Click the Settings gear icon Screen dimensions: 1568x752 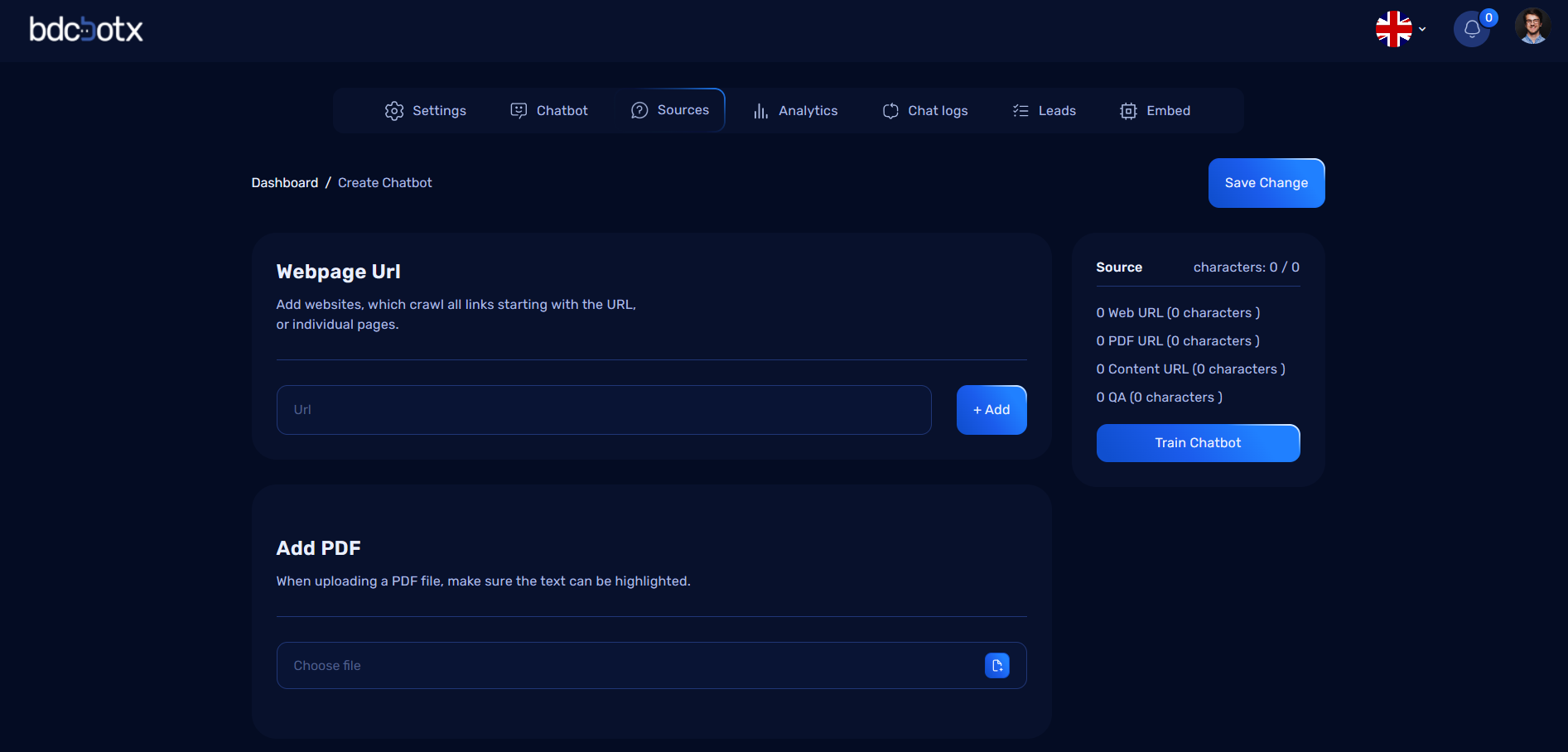394,111
